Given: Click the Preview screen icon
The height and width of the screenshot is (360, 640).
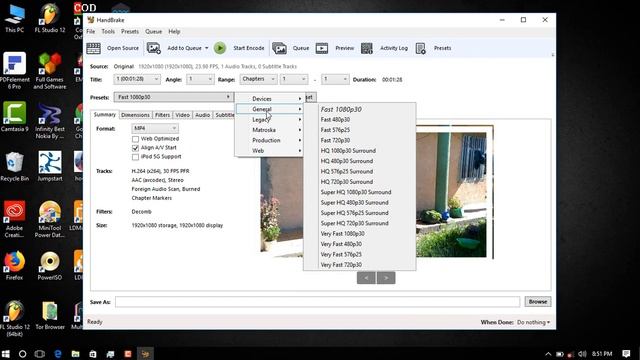Looking at the screenshot, I should pyautogui.click(x=322, y=48).
